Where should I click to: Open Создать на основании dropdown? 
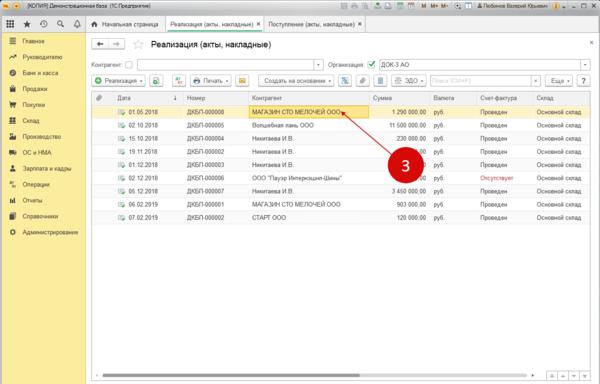tap(296, 81)
